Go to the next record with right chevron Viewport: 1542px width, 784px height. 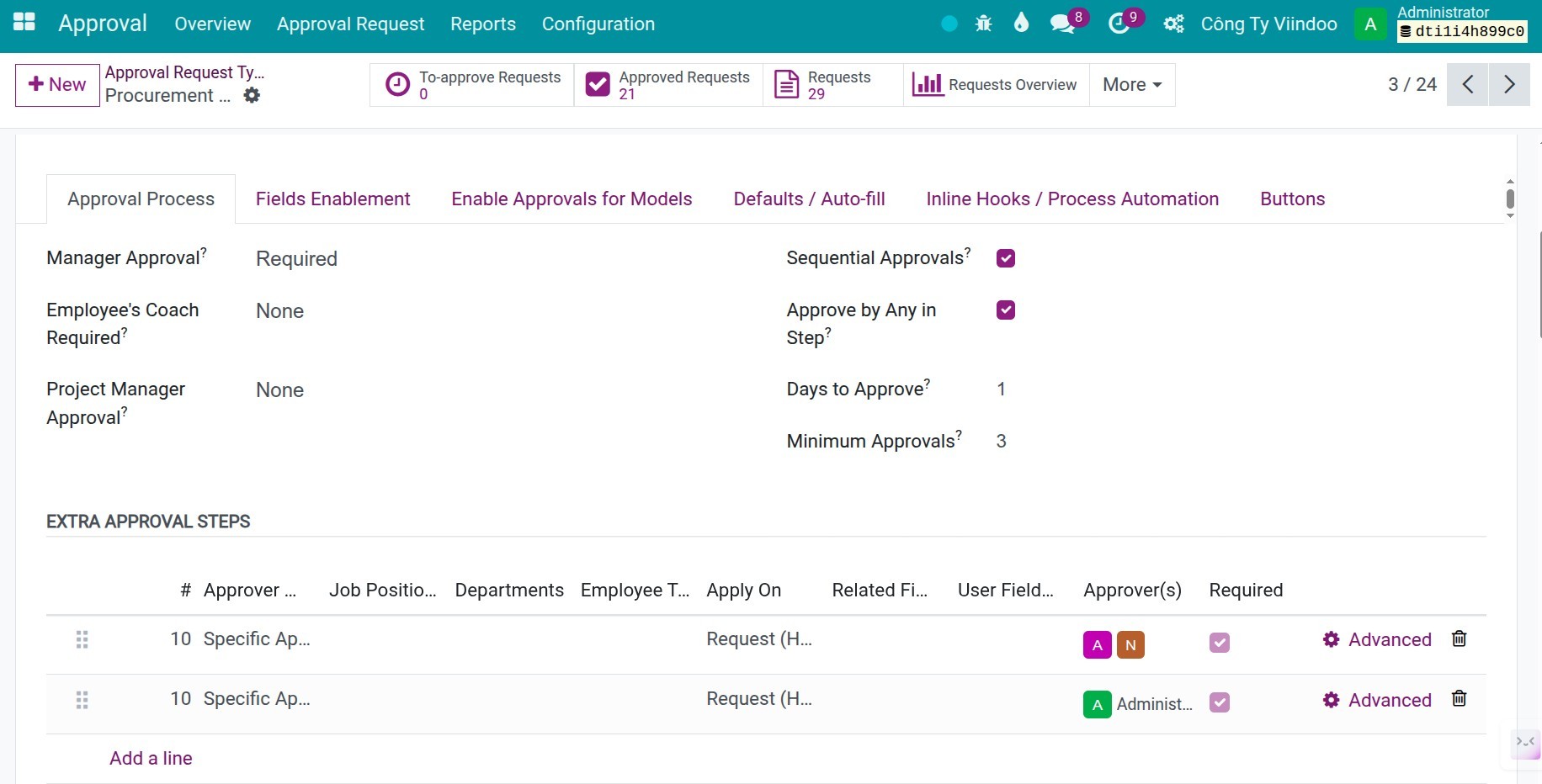click(x=1509, y=84)
